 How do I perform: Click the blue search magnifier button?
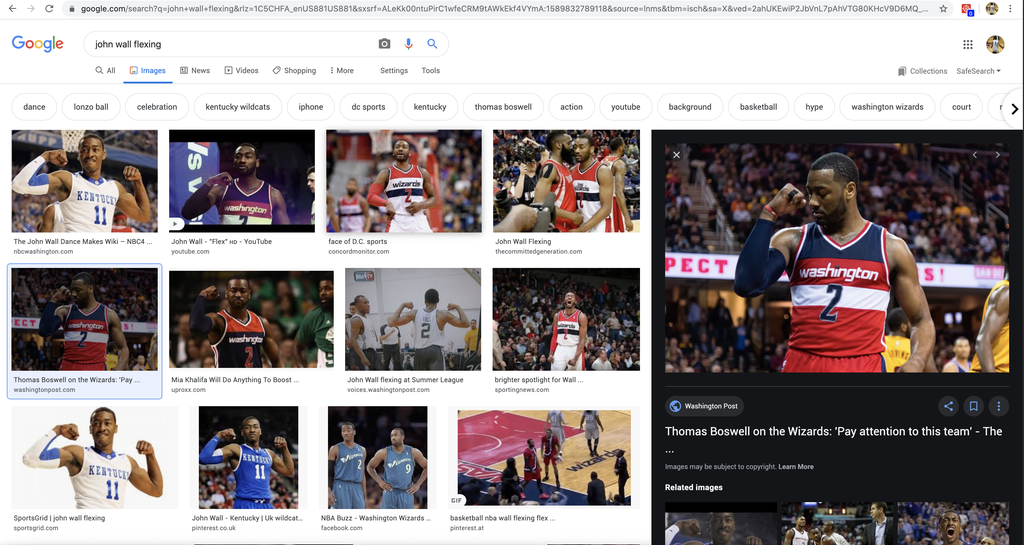tap(432, 44)
